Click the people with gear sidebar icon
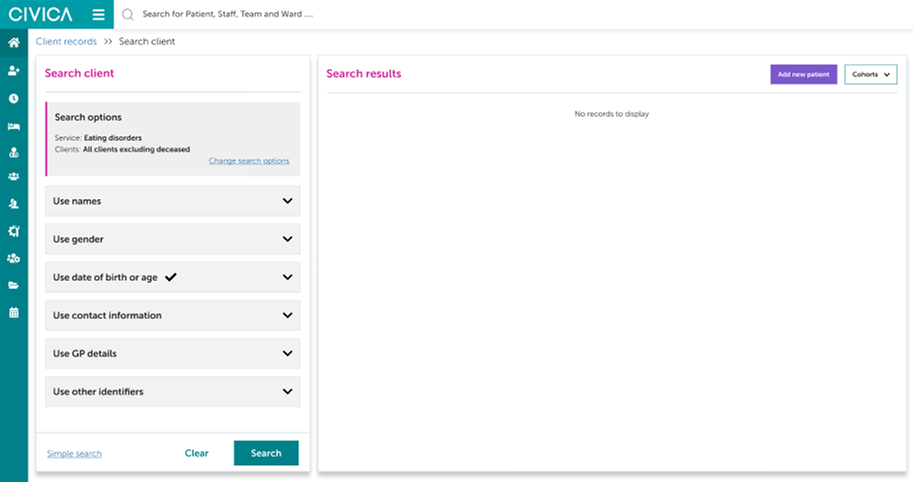Viewport: 914px width, 482px height. [x=13, y=258]
